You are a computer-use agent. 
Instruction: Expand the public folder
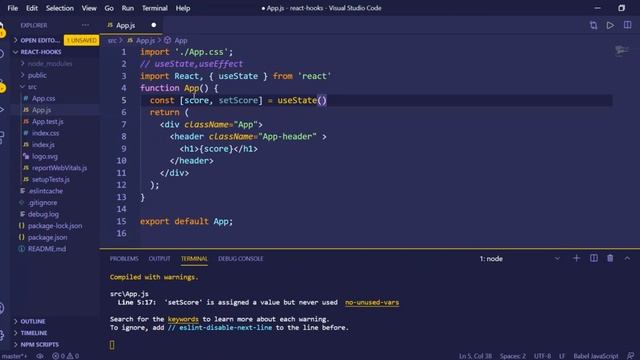37,75
